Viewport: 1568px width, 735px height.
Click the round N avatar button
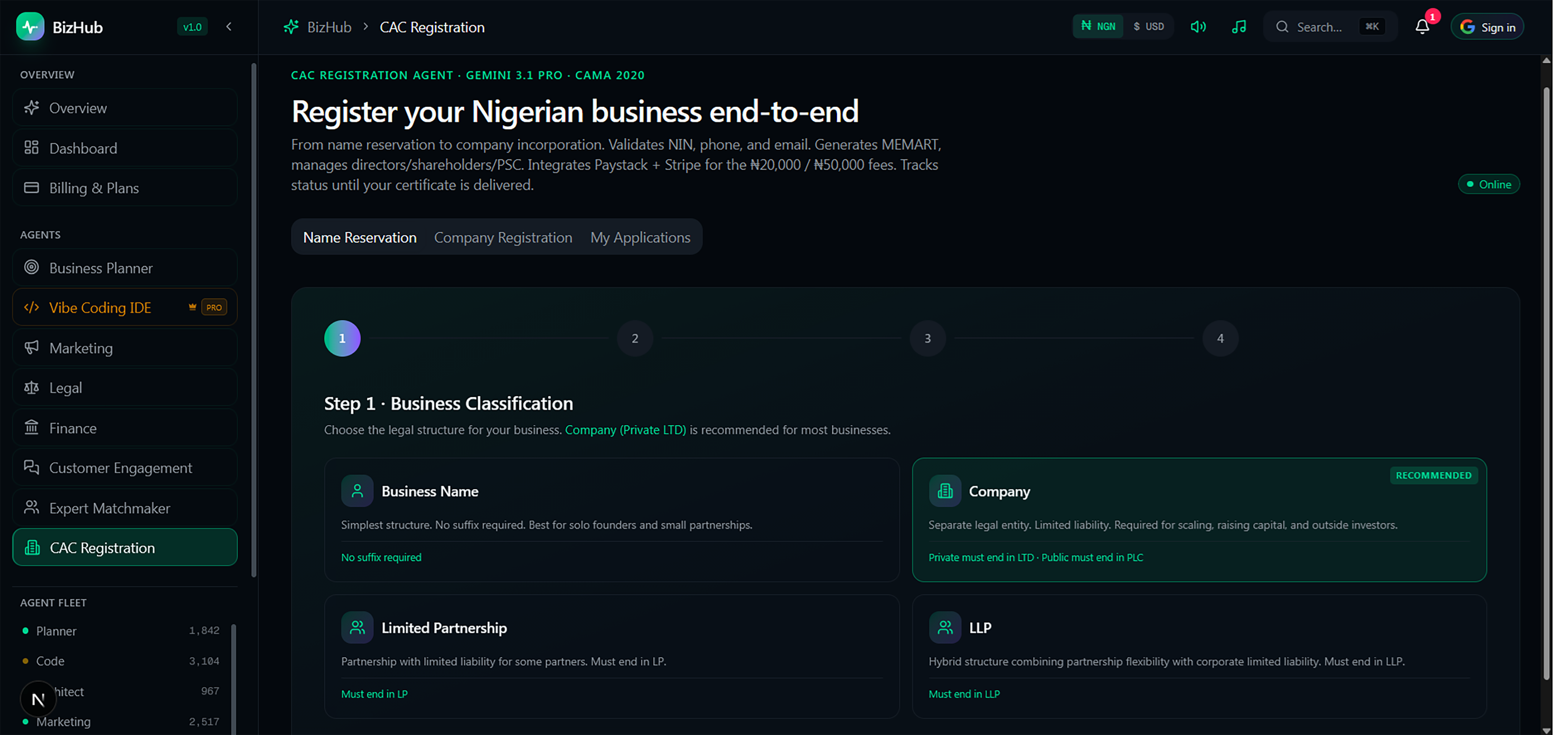(38, 699)
